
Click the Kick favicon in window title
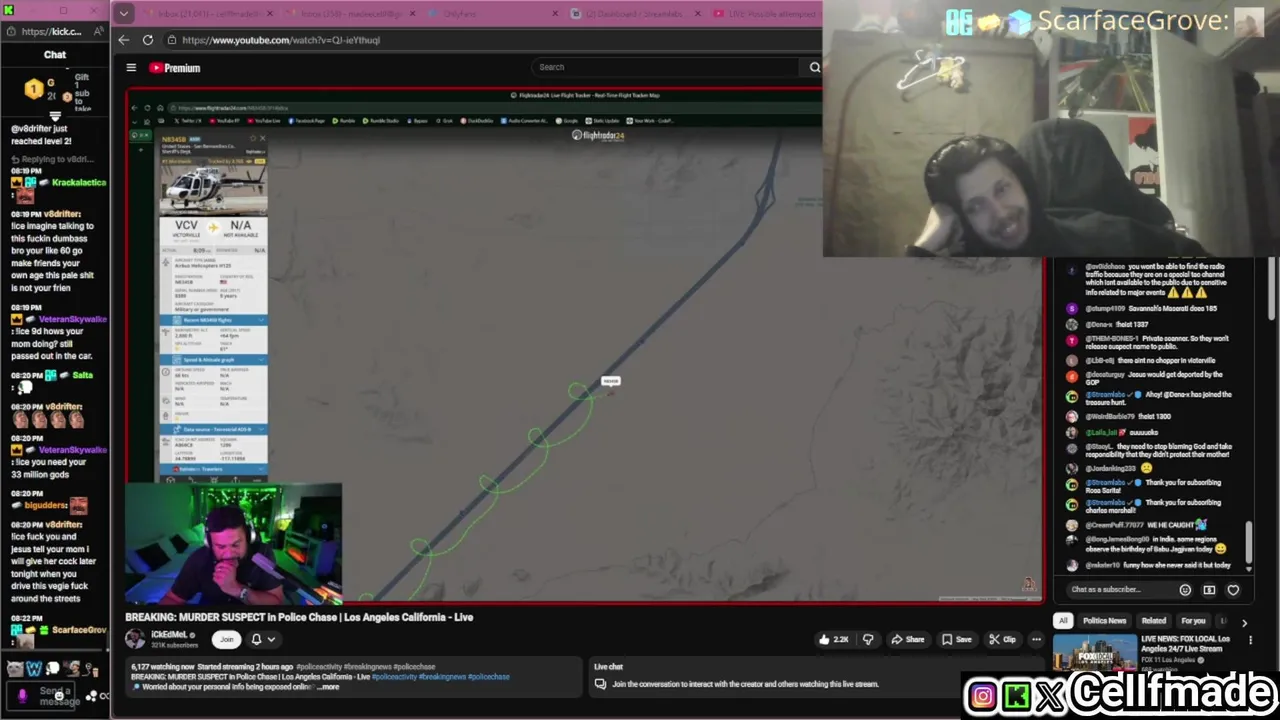8,10
